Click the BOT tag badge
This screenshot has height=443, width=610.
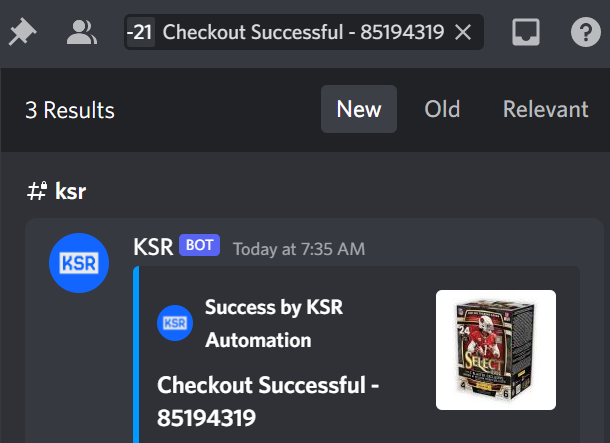(x=200, y=245)
